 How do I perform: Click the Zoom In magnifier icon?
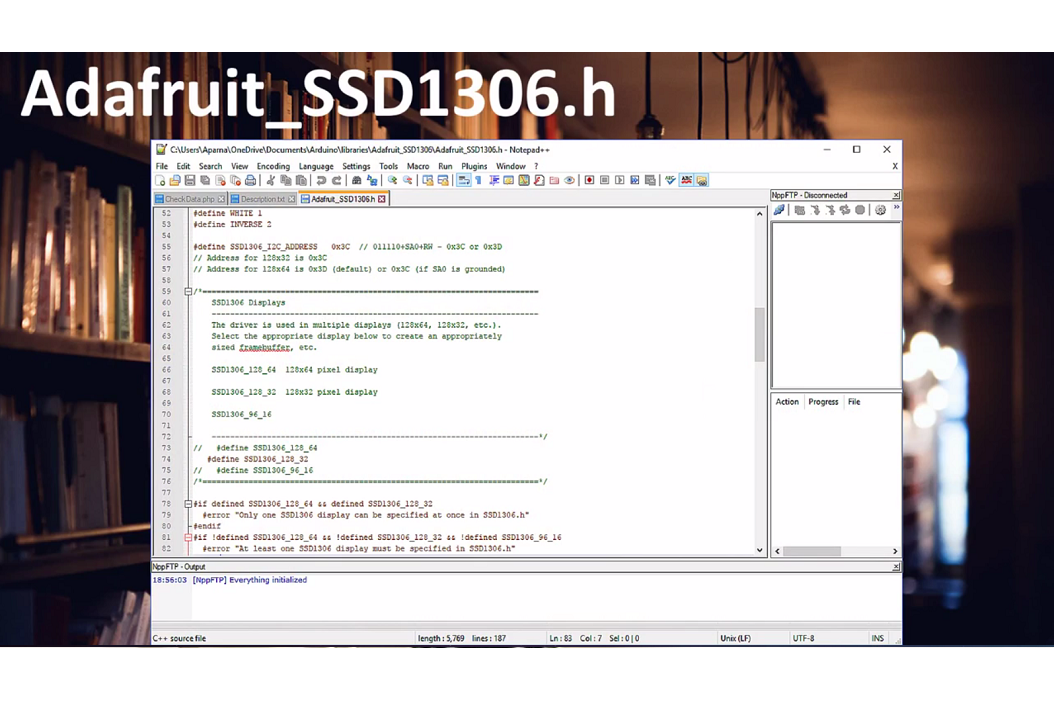click(x=391, y=180)
